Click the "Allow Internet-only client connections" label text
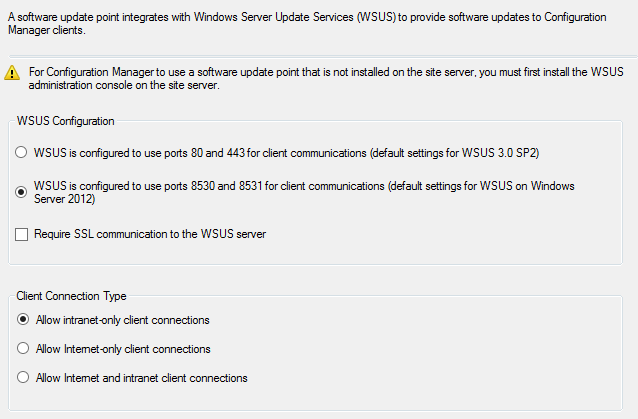The image size is (638, 419). (x=122, y=349)
